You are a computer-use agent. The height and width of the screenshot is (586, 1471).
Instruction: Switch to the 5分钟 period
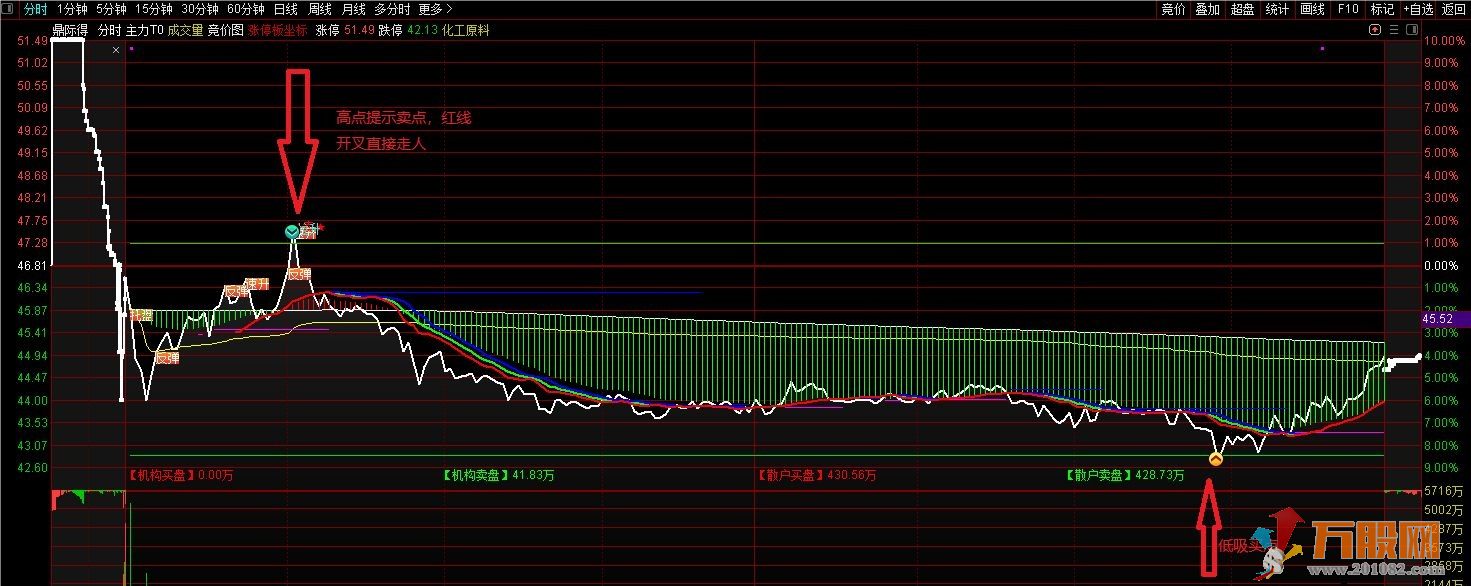coord(111,9)
